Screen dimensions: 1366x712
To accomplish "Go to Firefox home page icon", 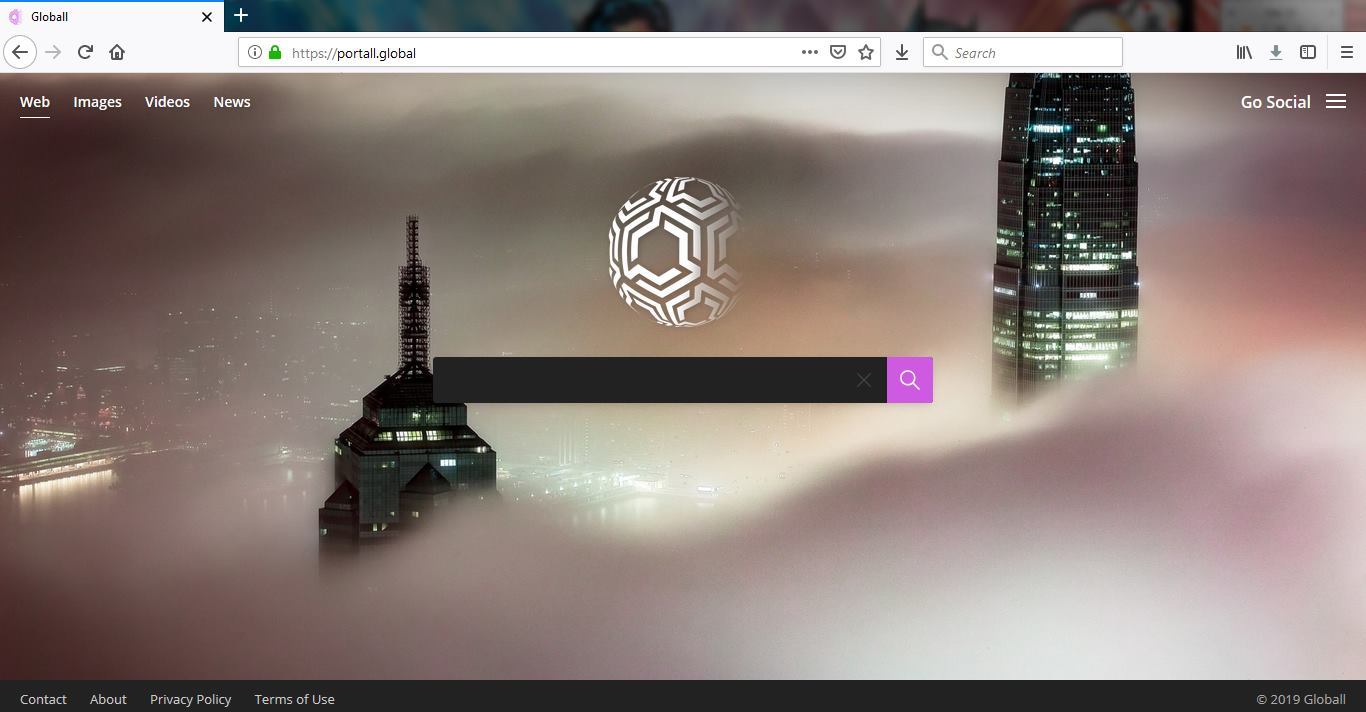I will (x=117, y=52).
